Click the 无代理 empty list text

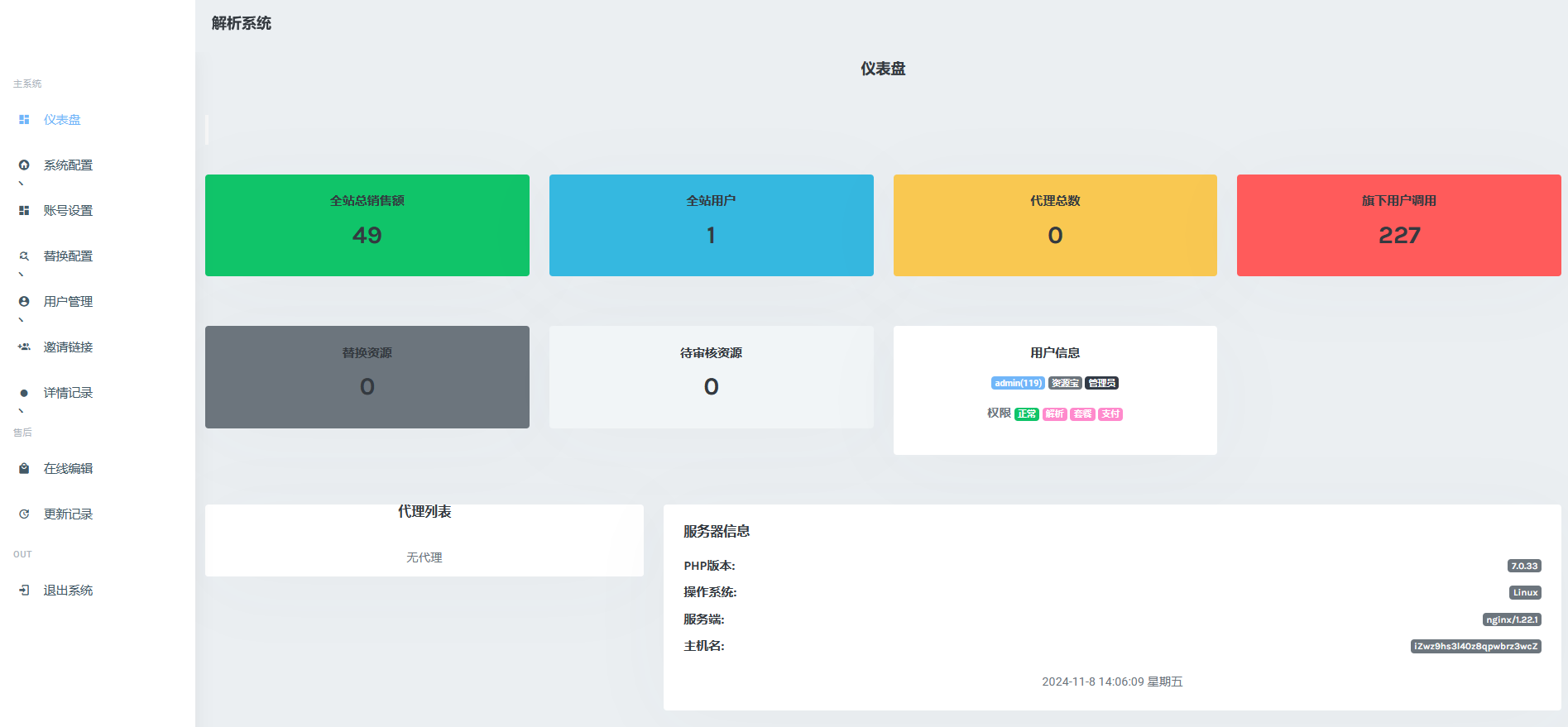pyautogui.click(x=424, y=557)
